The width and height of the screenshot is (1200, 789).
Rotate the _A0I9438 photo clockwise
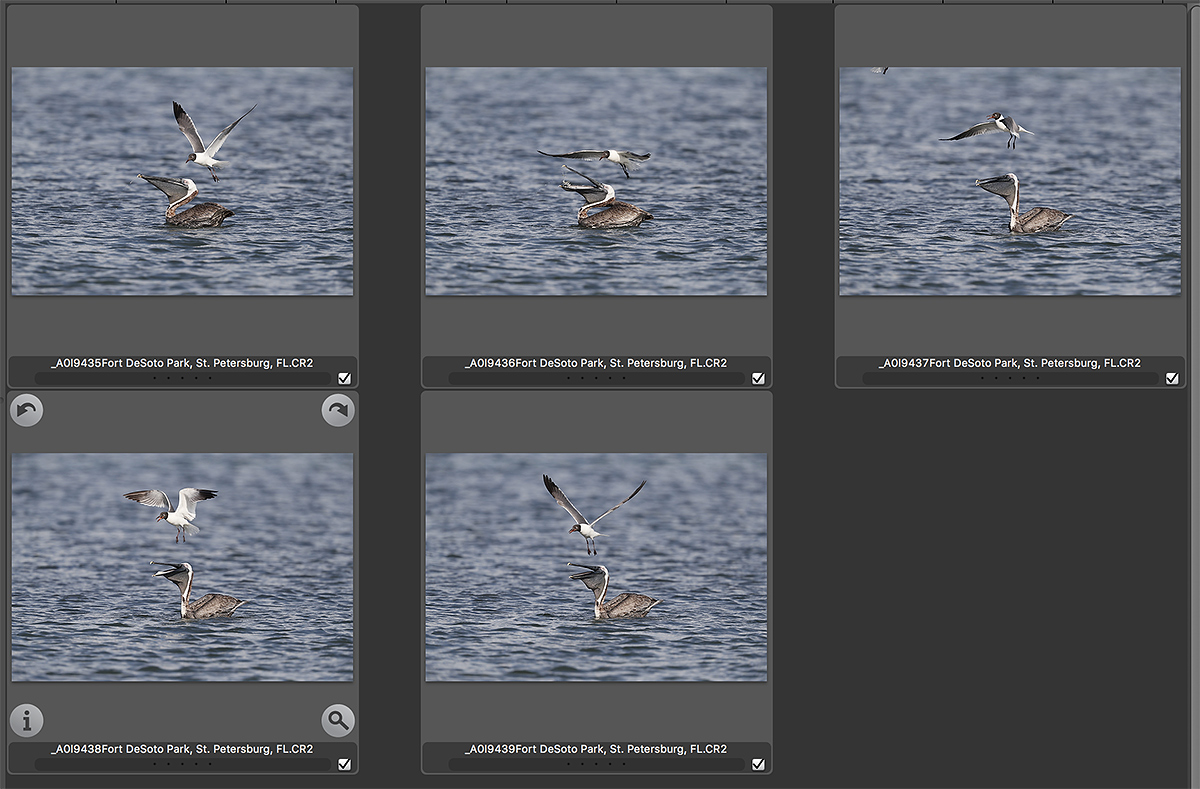338,410
